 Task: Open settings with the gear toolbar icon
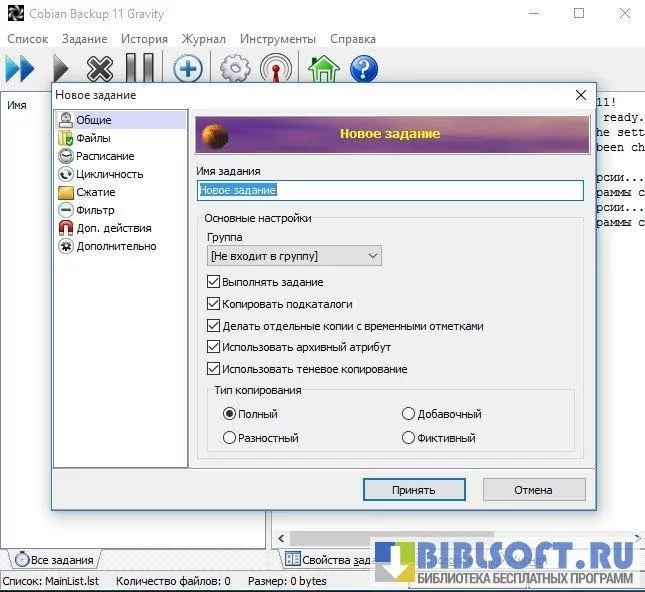click(235, 69)
